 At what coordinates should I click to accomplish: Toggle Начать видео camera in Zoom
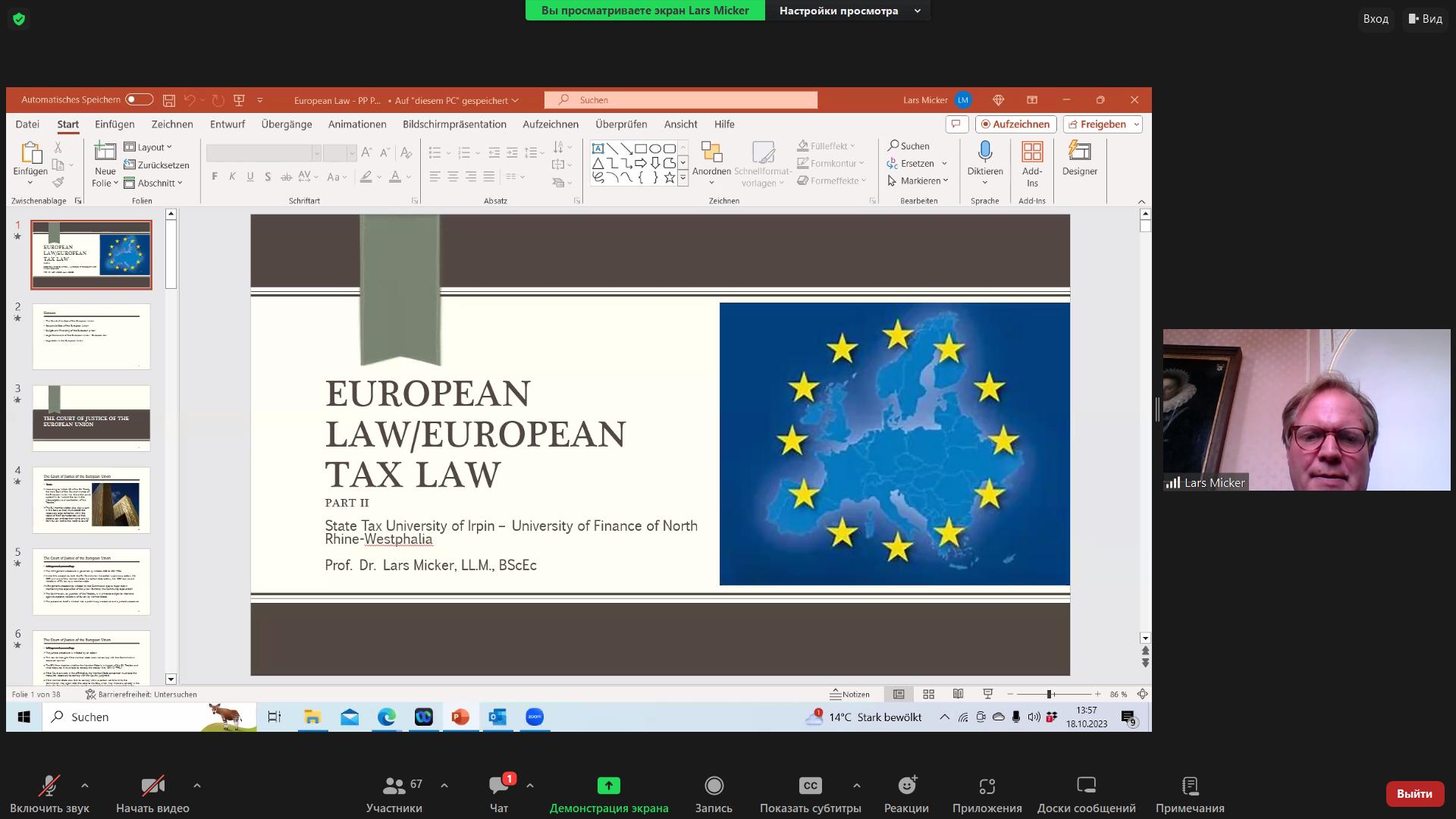[x=152, y=794]
